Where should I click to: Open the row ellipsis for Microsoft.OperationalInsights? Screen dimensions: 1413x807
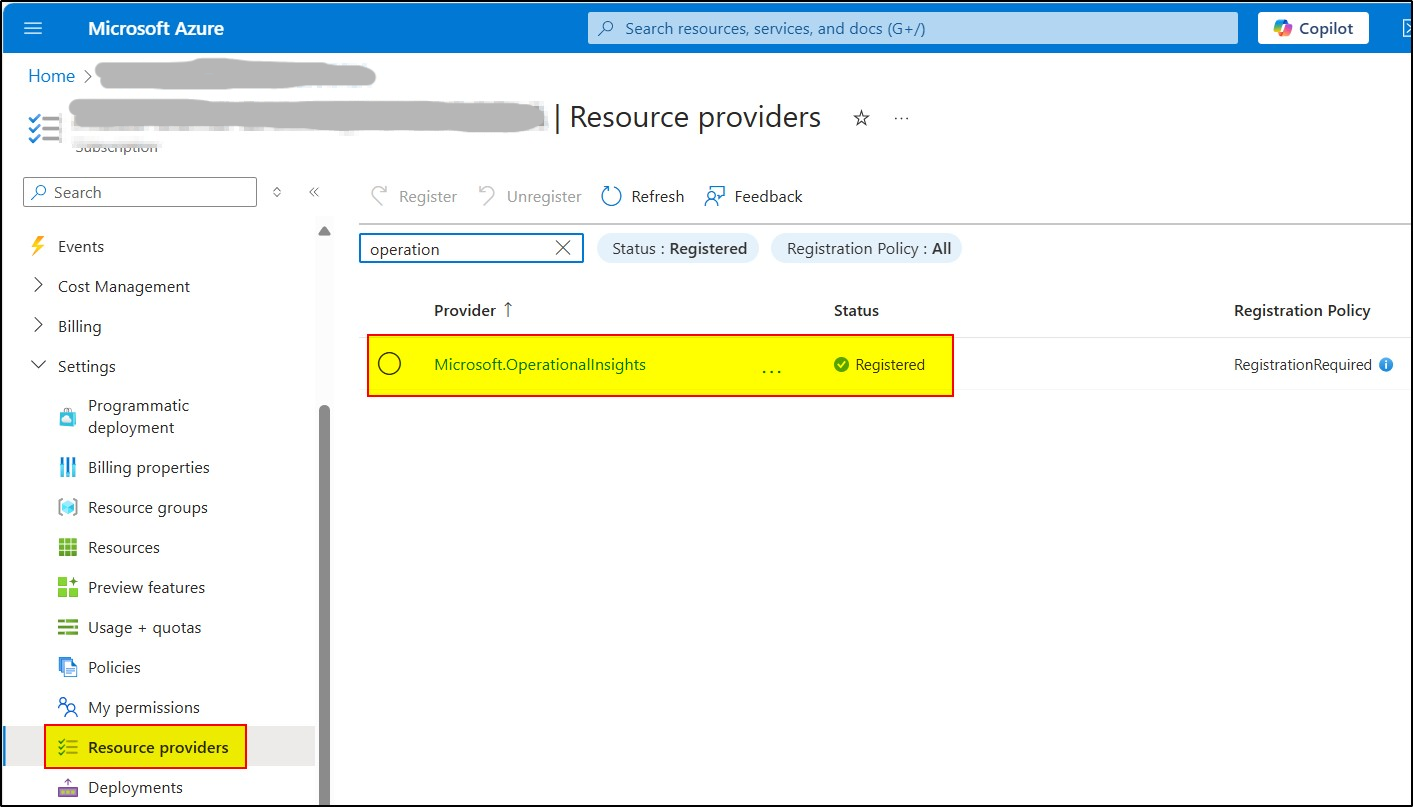click(771, 370)
